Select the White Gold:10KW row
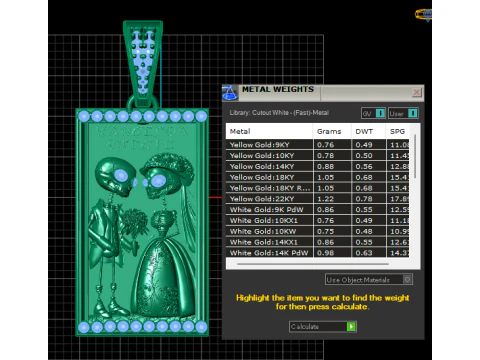 (x=318, y=231)
